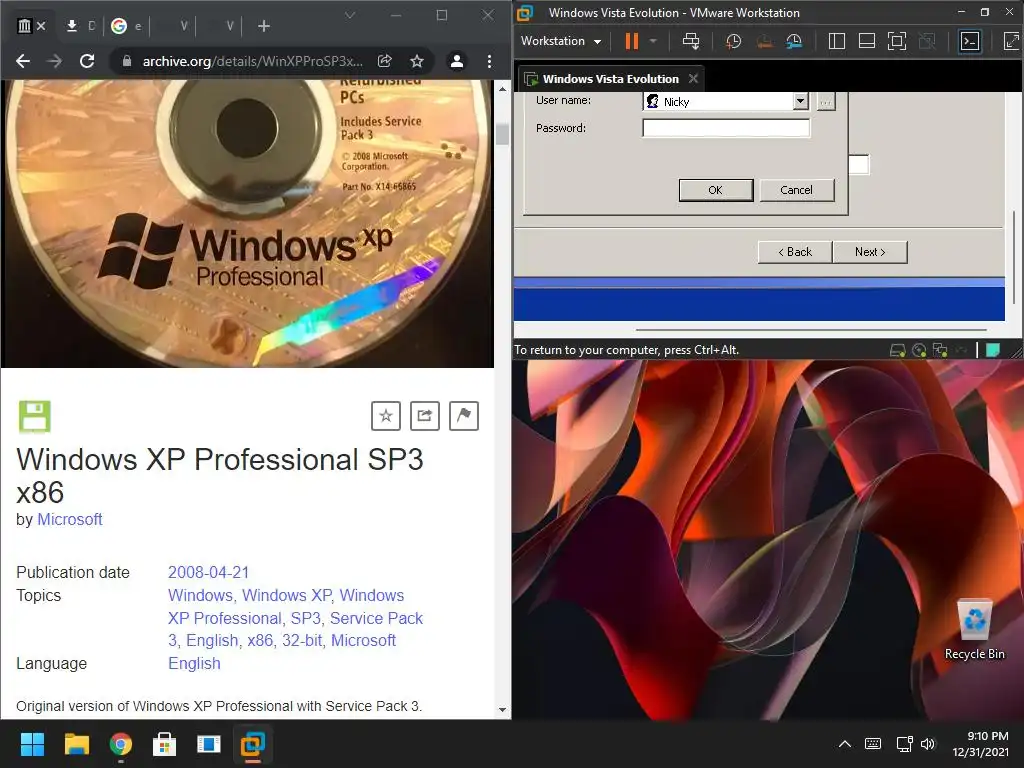The height and width of the screenshot is (768, 1024).
Task: Click the volume icon in system tray
Action: tap(927, 744)
